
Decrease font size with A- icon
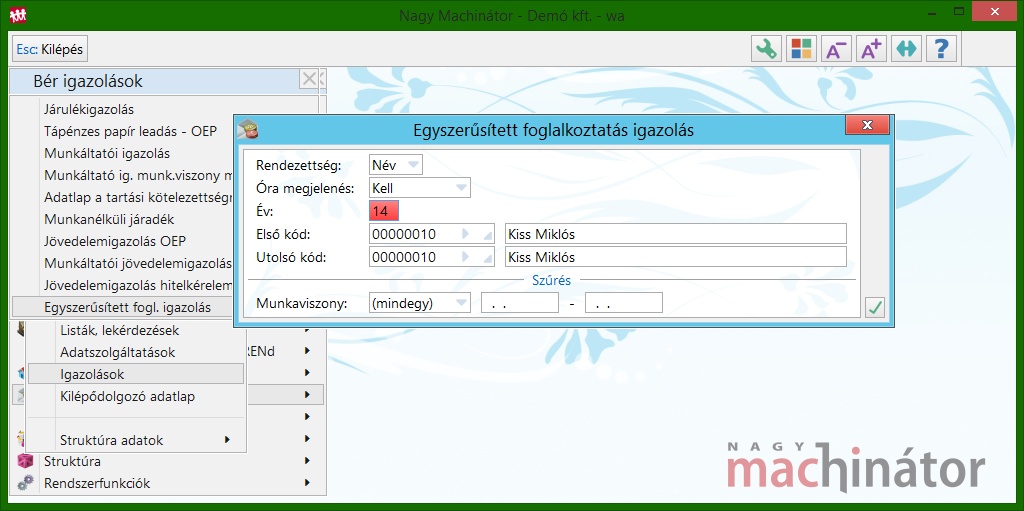tap(837, 49)
